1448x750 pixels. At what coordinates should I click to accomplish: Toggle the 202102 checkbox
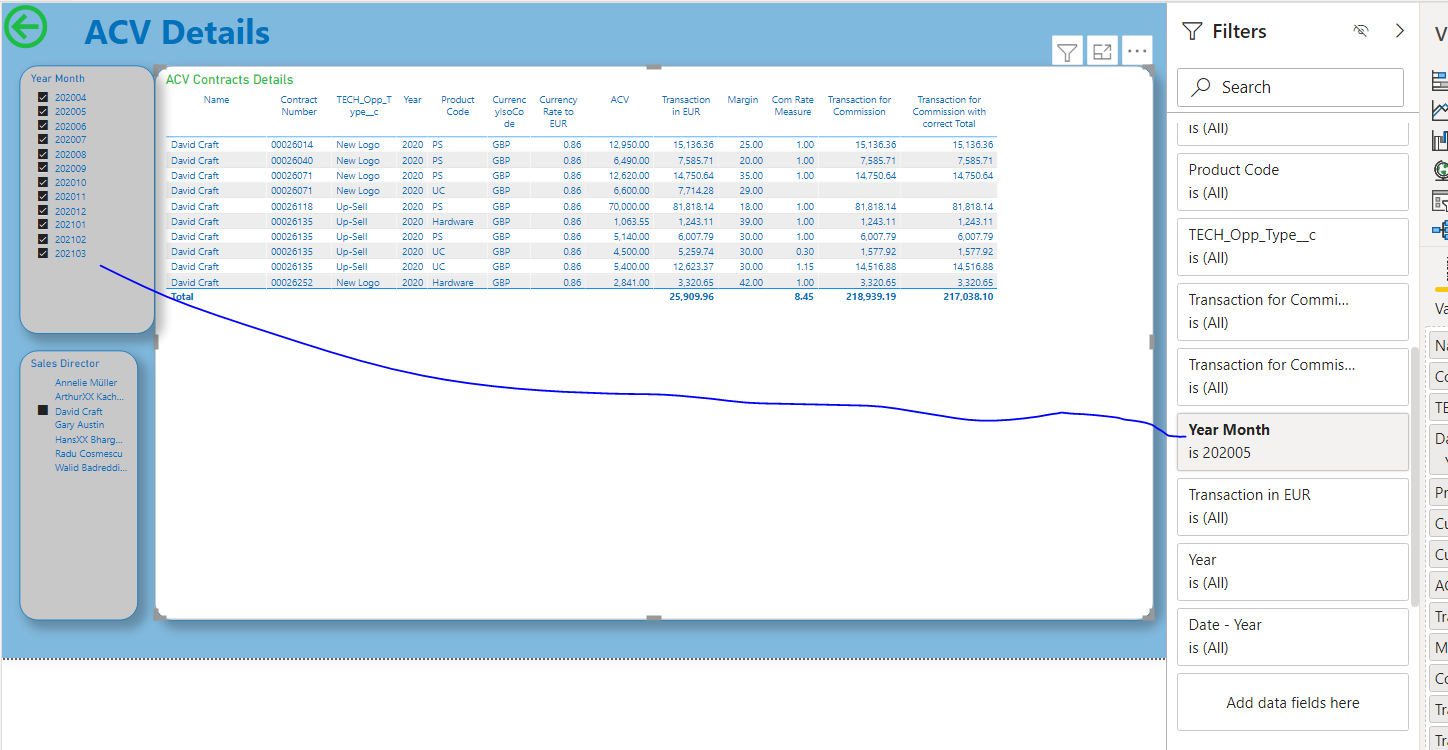43,239
